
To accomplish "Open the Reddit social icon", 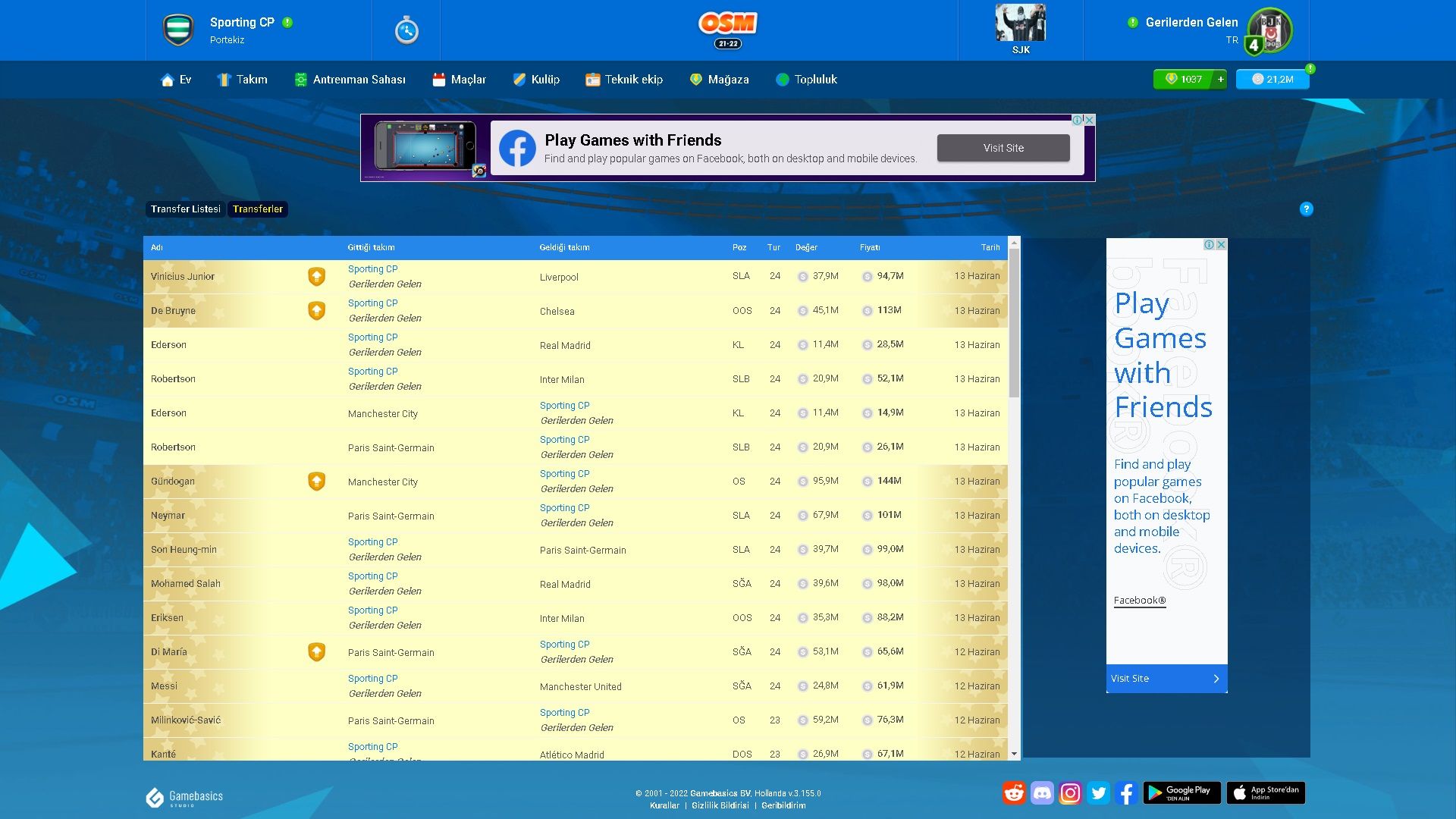I will point(1014,793).
